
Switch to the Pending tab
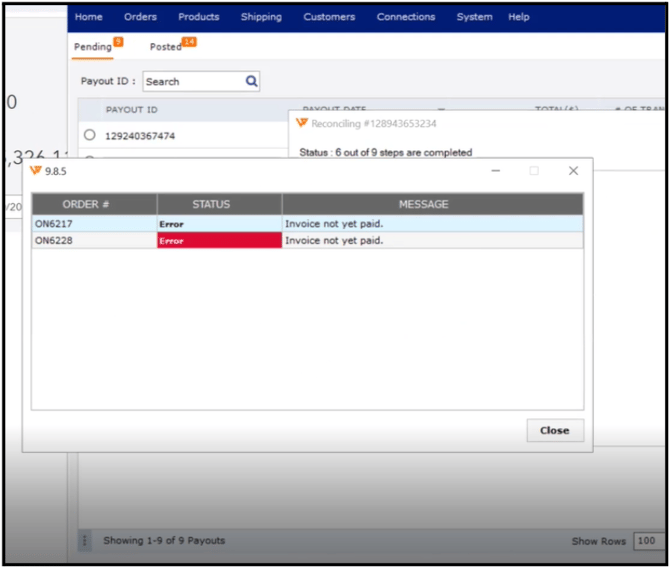pos(93,47)
